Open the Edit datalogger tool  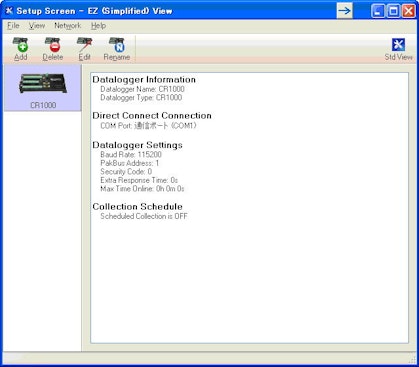84,49
